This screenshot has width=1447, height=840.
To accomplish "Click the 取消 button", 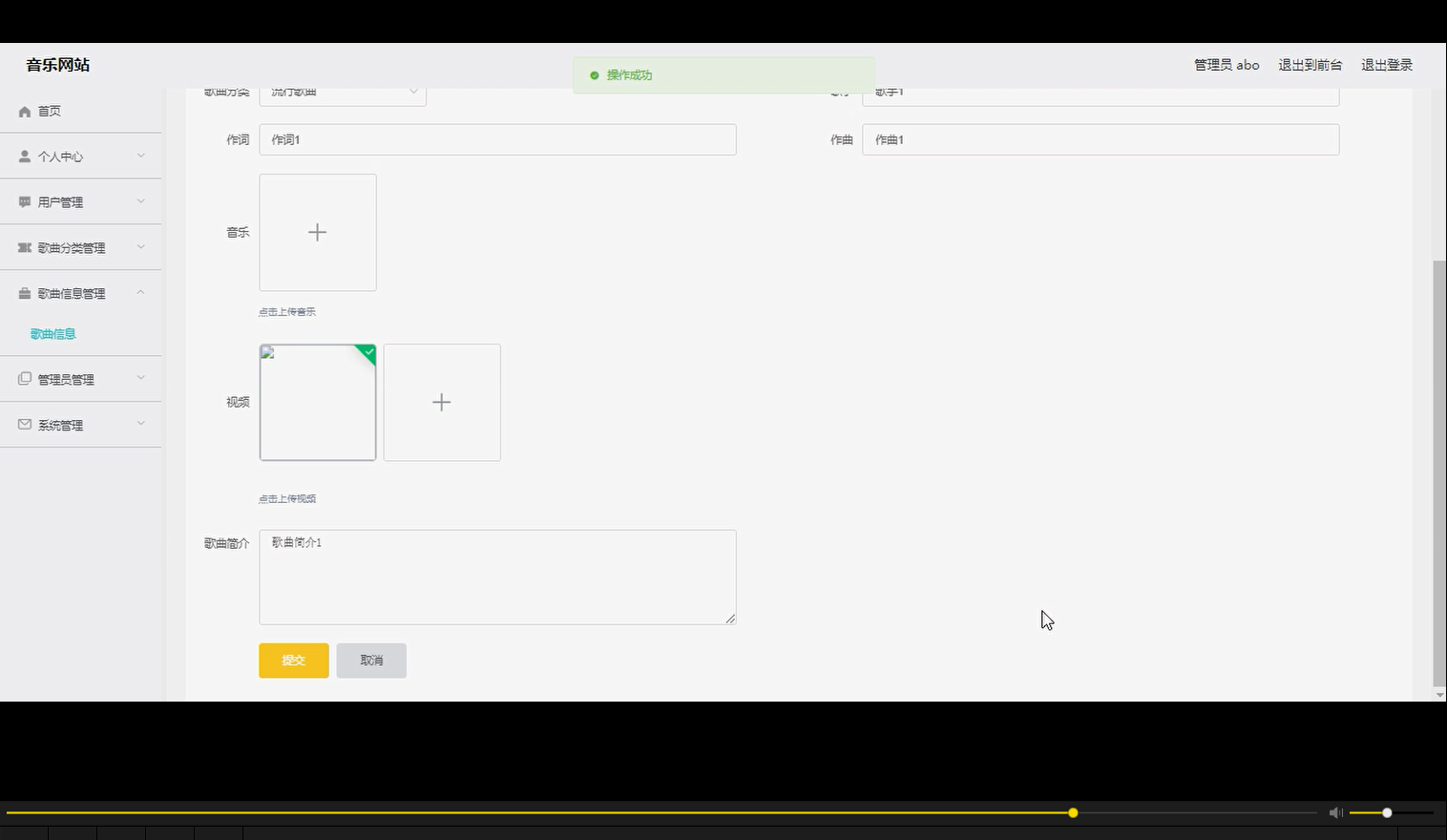I will 371,661.
